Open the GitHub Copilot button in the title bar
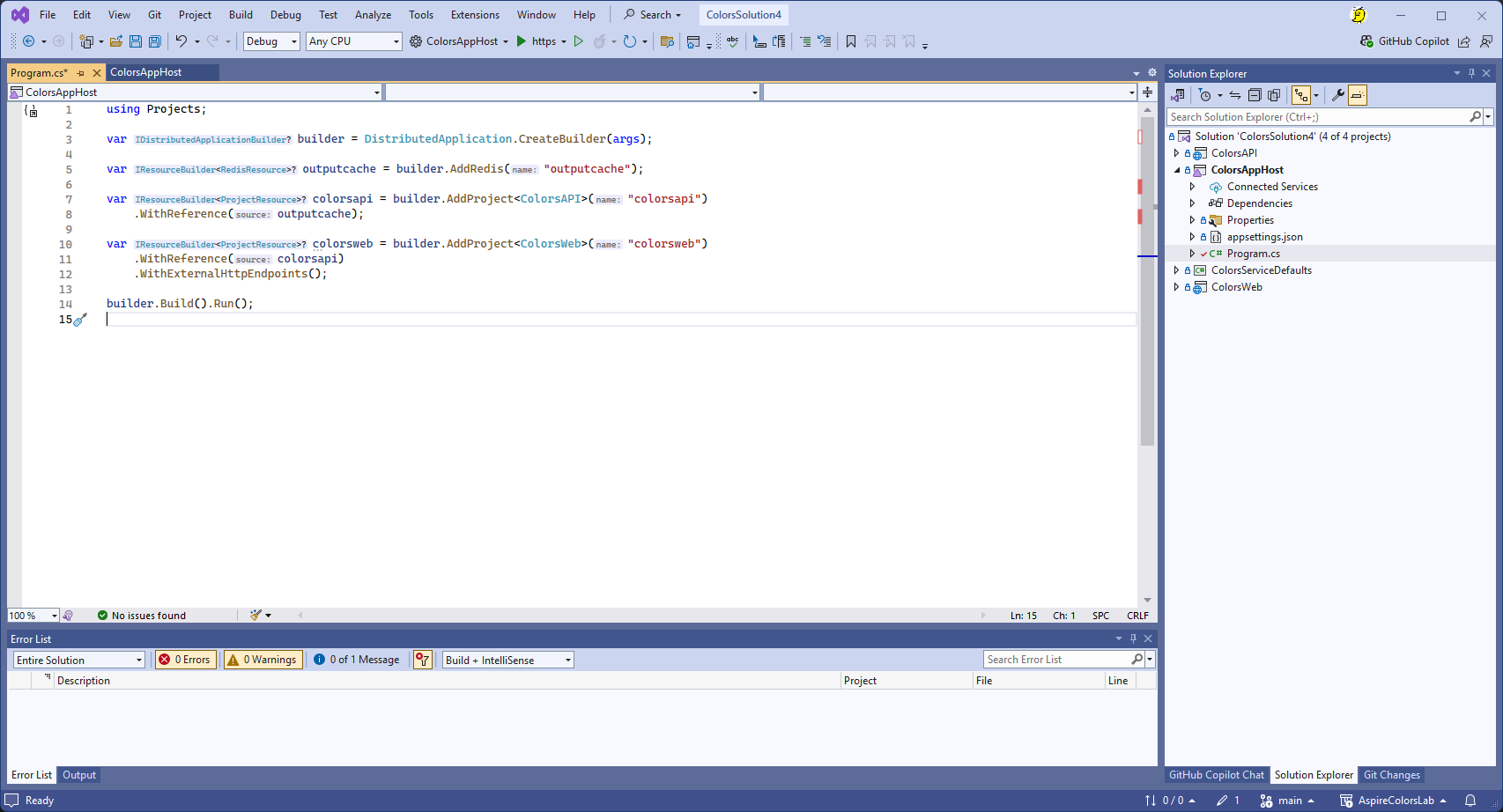The width and height of the screenshot is (1503, 812). coord(1404,41)
